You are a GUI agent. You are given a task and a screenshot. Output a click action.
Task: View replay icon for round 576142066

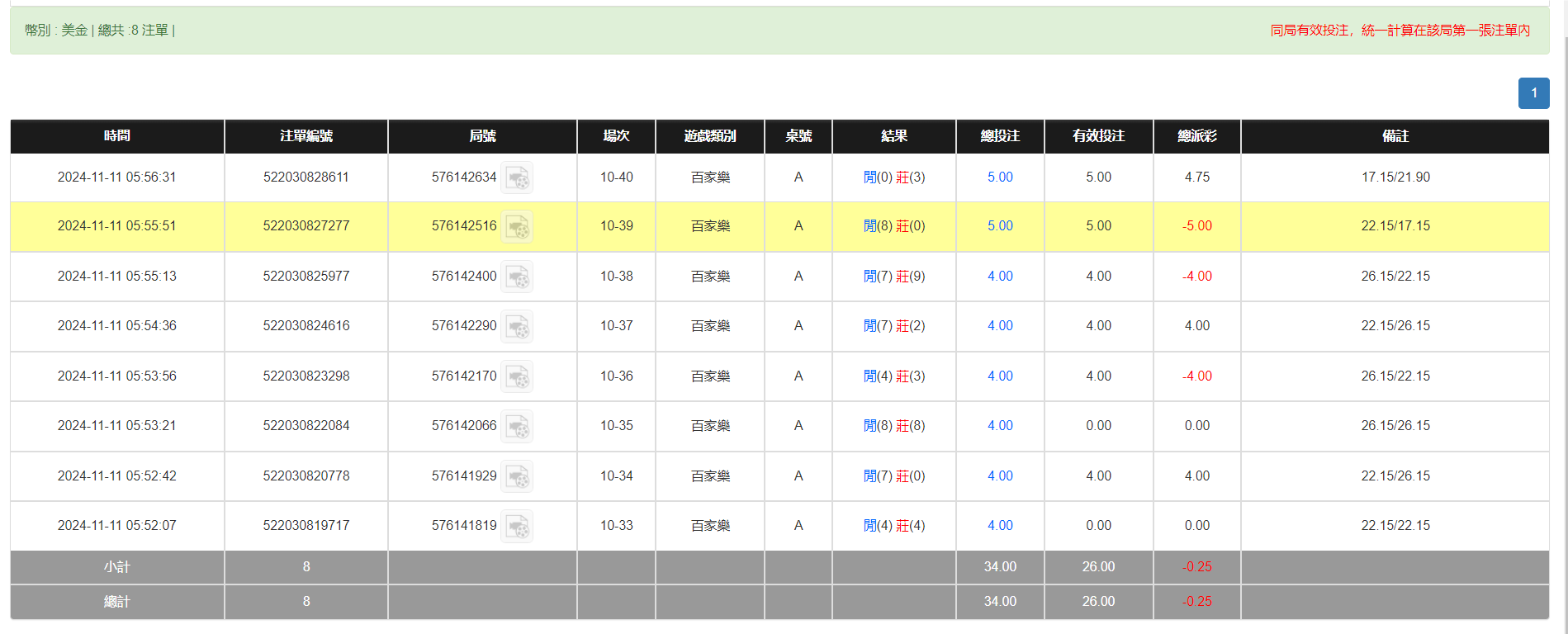[x=517, y=426]
